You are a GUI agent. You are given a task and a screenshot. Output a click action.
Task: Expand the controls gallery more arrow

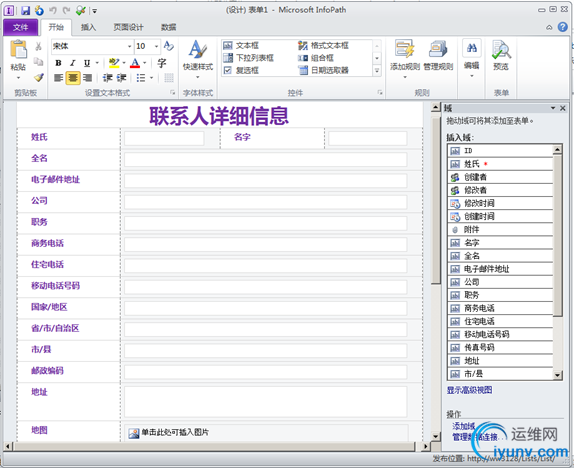[377, 71]
